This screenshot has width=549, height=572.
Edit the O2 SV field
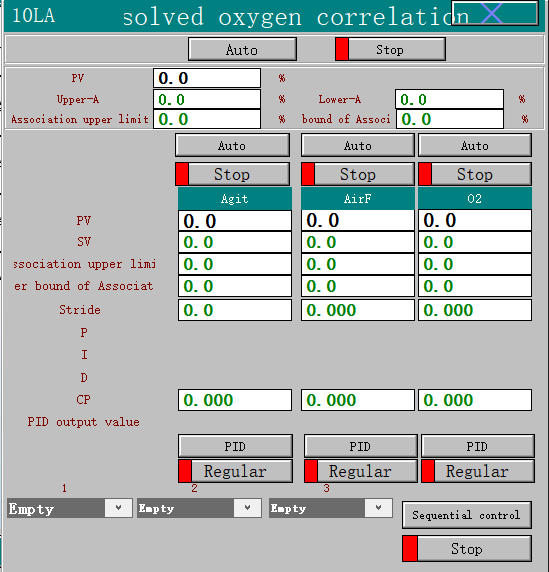pos(475,242)
